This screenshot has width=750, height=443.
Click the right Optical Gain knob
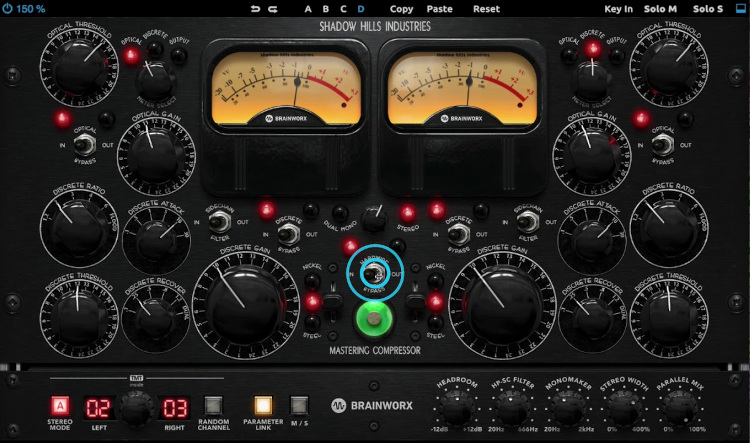click(592, 156)
